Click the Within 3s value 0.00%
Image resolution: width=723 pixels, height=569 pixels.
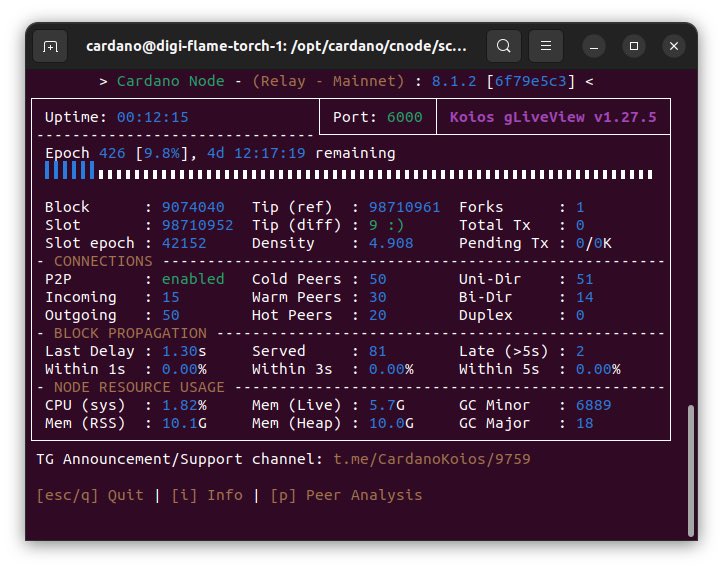click(391, 369)
